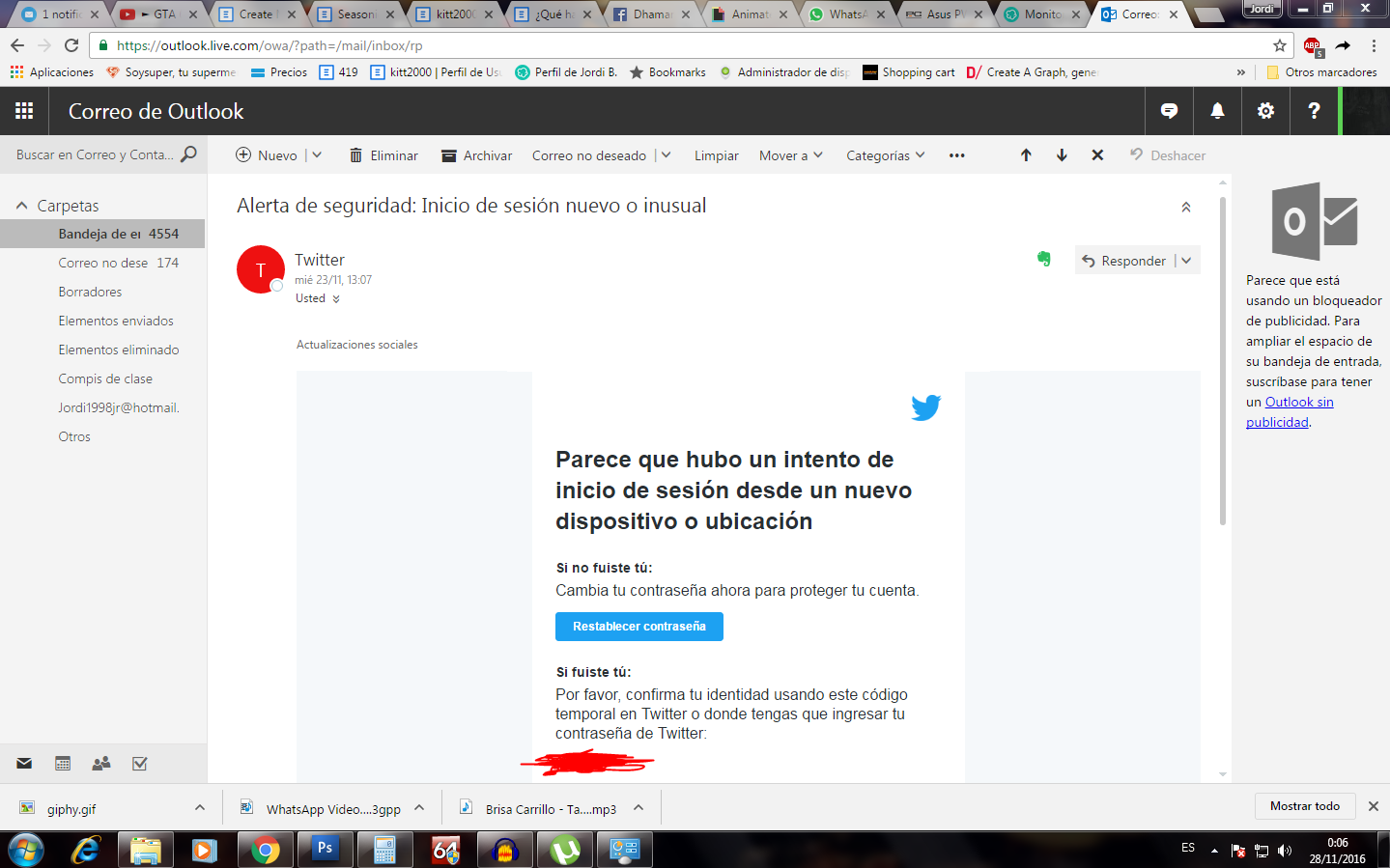
Task: Create new mail with Nuevo
Action: tap(267, 155)
